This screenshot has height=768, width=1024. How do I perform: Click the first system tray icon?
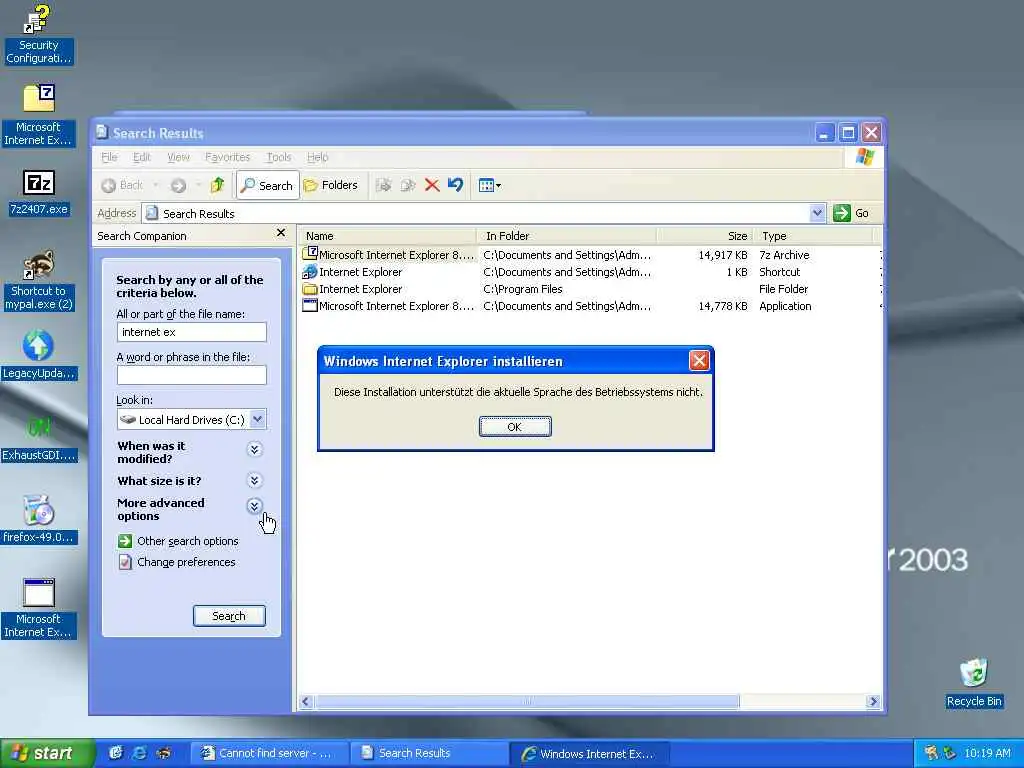click(932, 753)
